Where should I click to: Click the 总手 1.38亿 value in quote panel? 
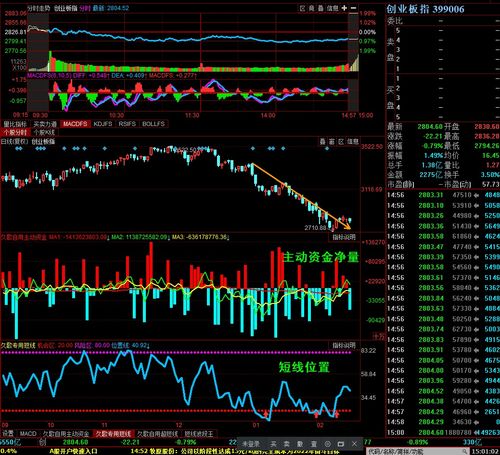click(432, 165)
